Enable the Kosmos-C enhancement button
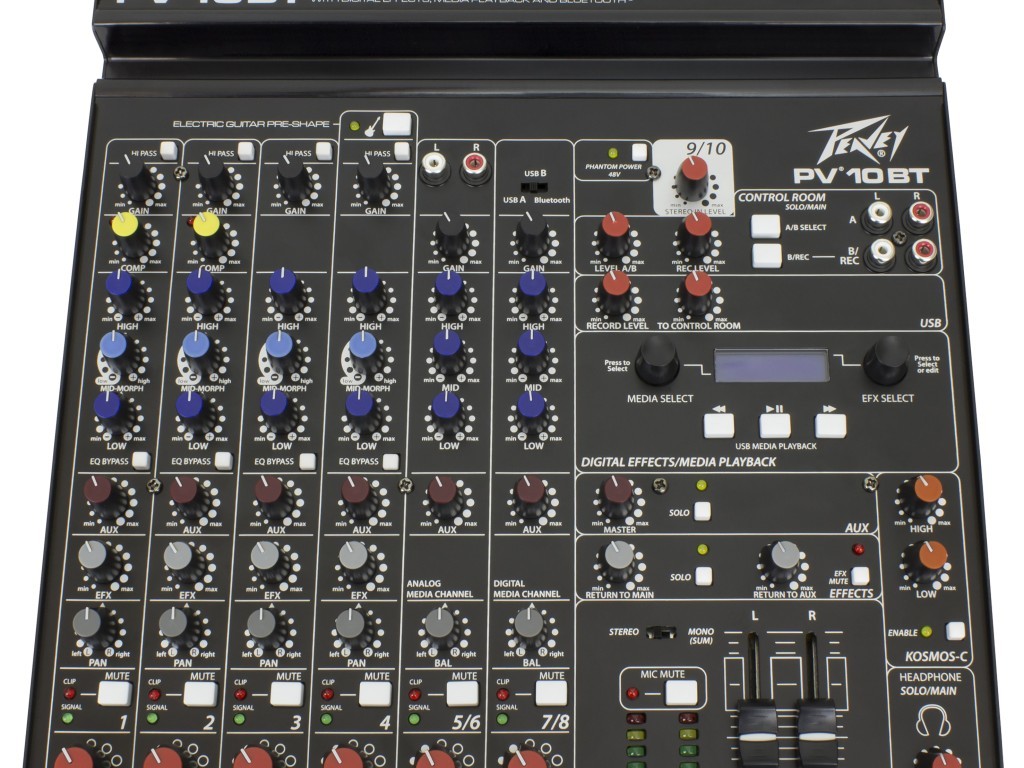This screenshot has height=768, width=1024. pyautogui.click(x=956, y=631)
